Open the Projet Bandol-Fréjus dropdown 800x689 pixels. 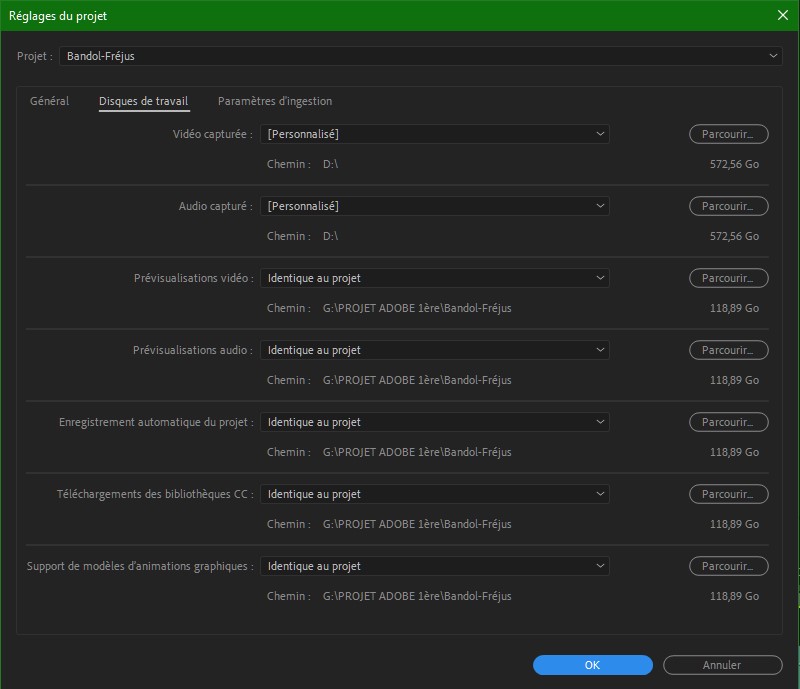[420, 57]
